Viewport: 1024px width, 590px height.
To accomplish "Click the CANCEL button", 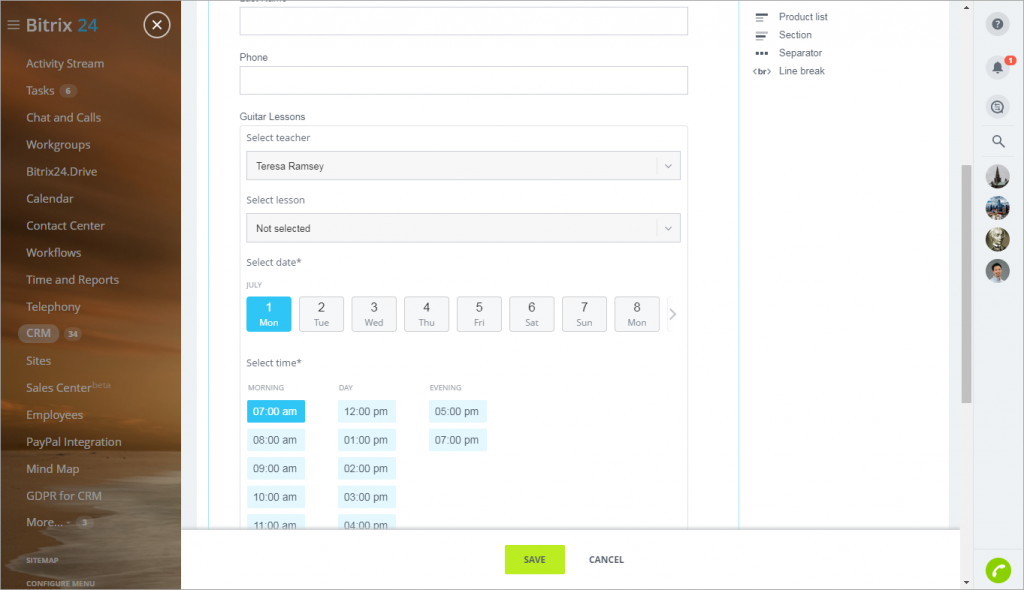I will [x=607, y=560].
